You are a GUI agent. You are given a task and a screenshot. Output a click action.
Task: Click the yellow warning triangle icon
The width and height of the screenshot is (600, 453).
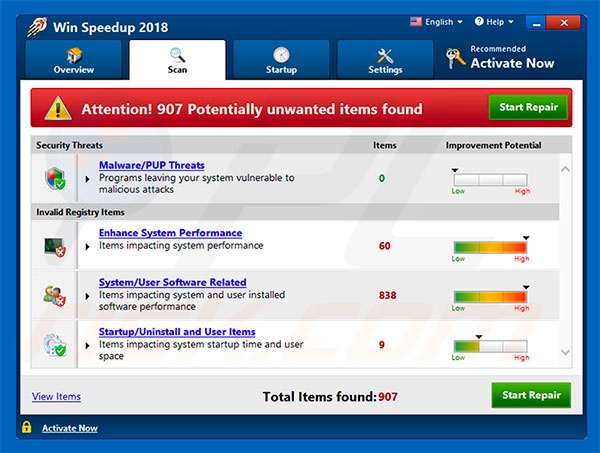point(58,108)
